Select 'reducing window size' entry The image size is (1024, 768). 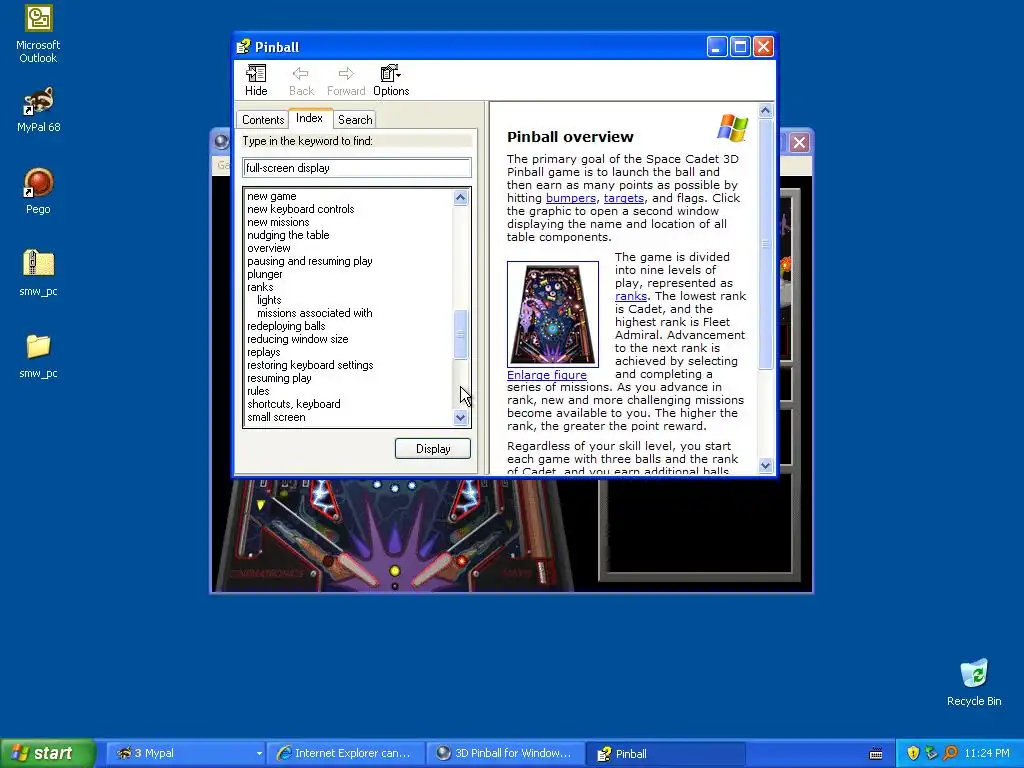(x=297, y=340)
